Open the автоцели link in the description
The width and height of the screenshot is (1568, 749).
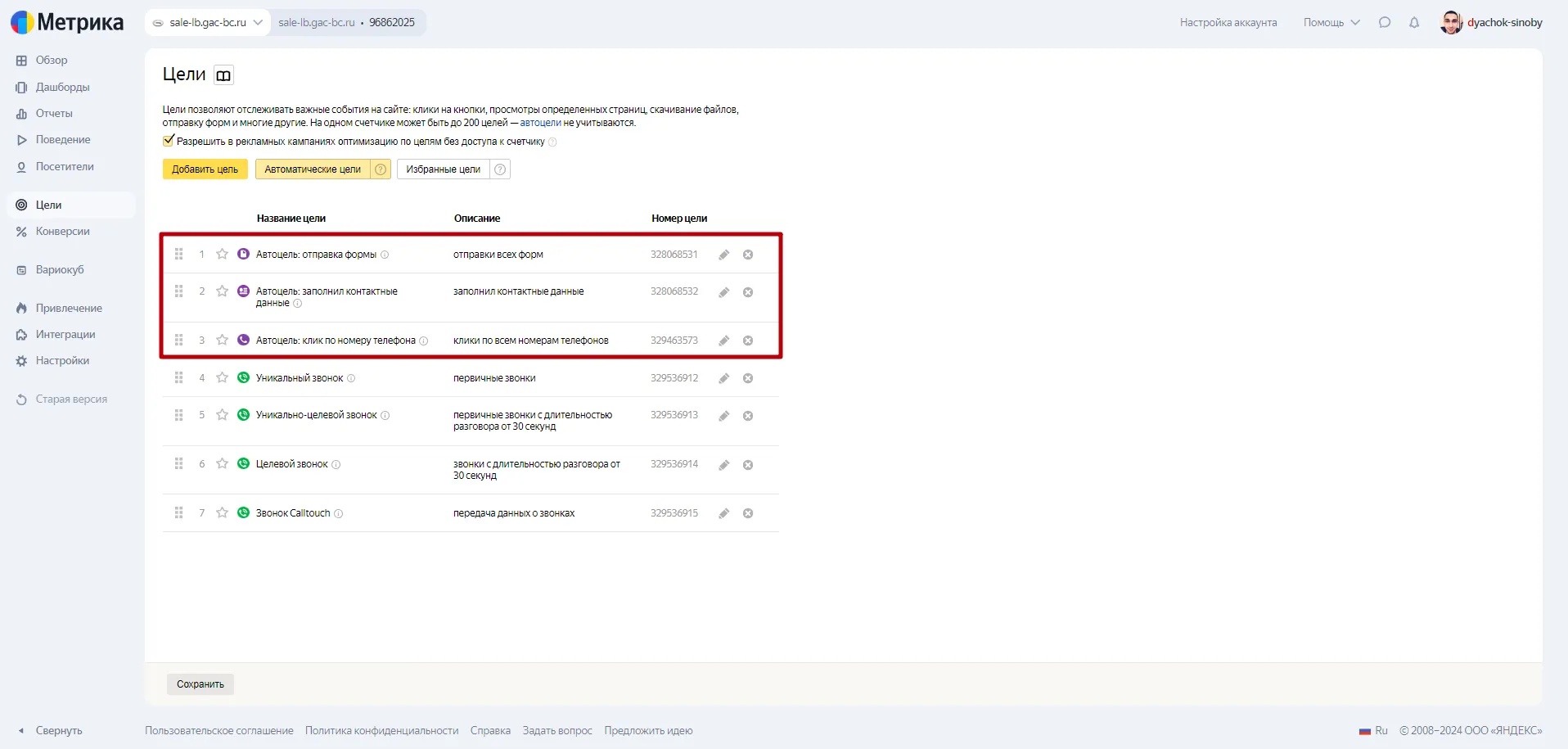(540, 123)
